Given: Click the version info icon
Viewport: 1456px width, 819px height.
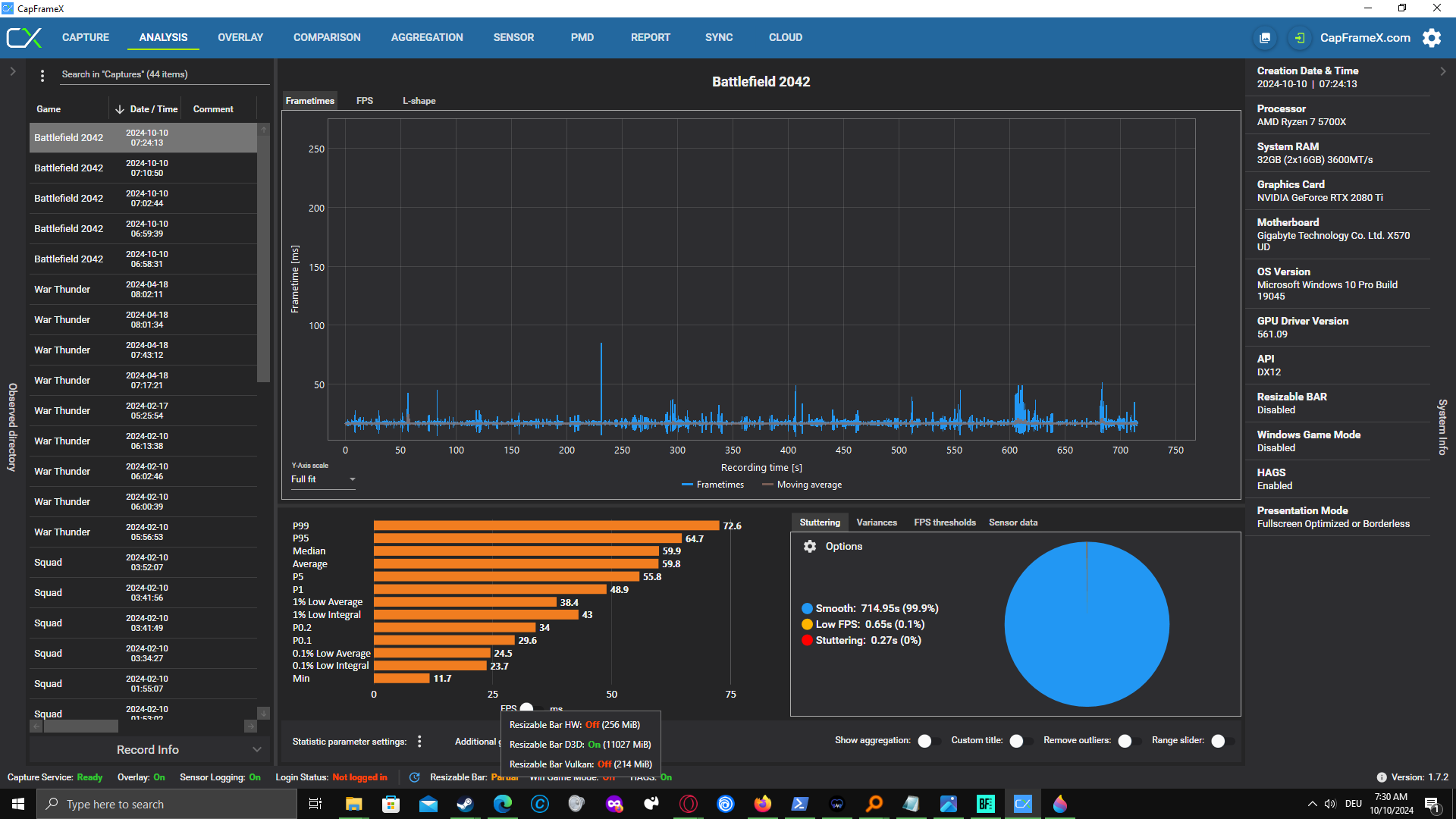Looking at the screenshot, I should click(x=1382, y=777).
